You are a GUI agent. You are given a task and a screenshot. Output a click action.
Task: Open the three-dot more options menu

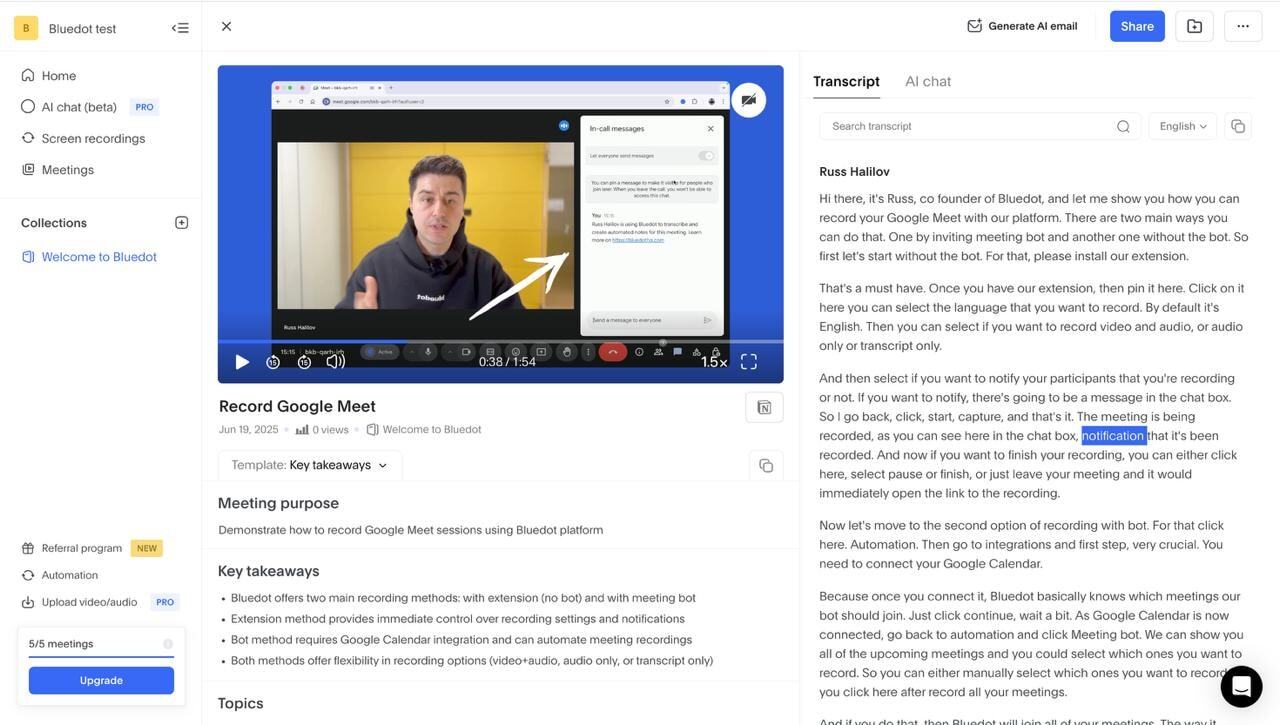coord(1243,26)
